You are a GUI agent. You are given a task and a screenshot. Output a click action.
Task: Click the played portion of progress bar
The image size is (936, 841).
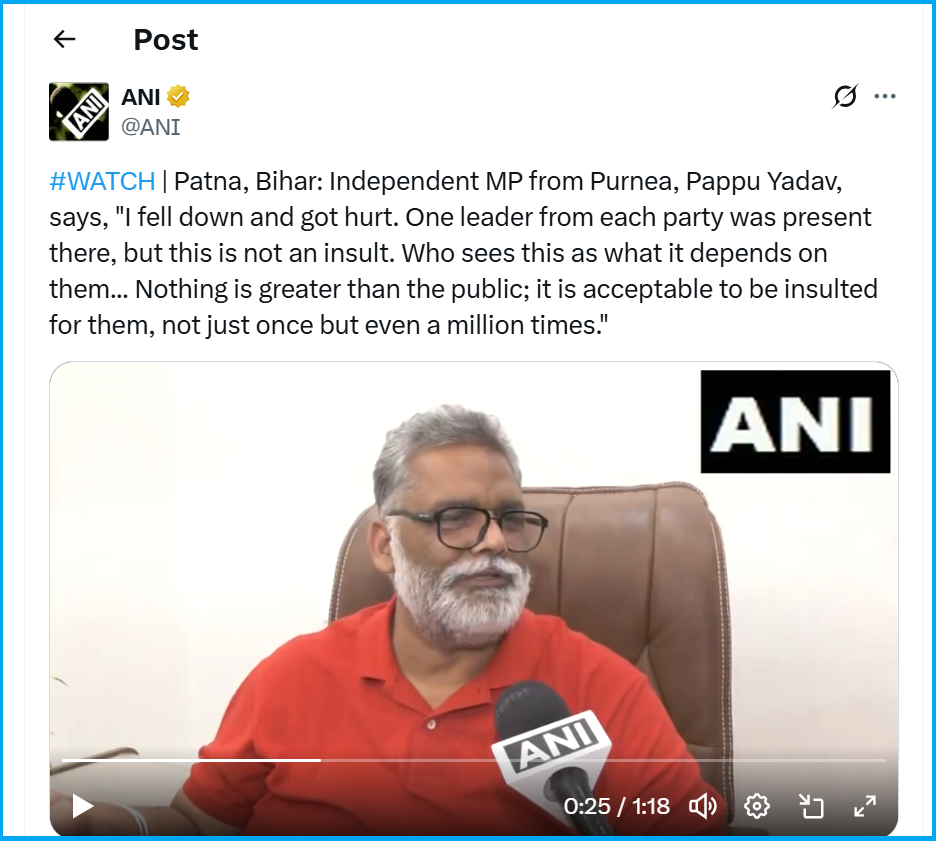pyautogui.click(x=192, y=760)
